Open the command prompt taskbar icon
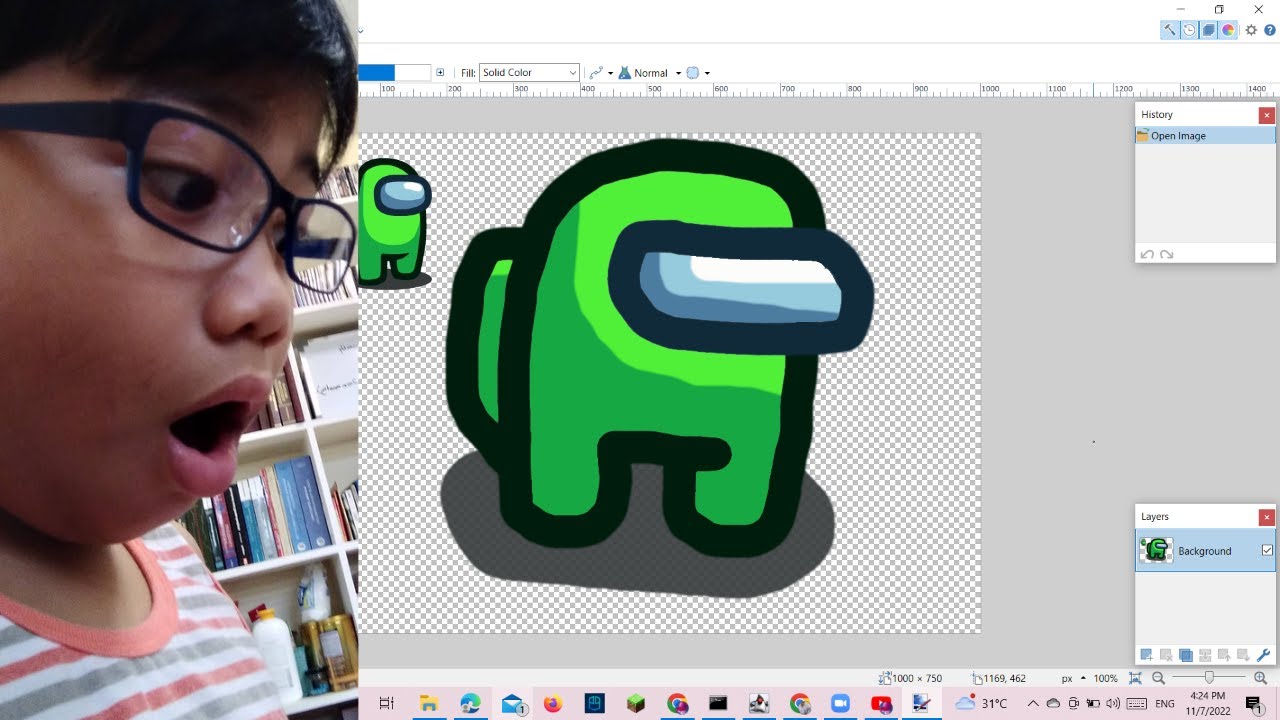The image size is (1280, 720). (717, 704)
